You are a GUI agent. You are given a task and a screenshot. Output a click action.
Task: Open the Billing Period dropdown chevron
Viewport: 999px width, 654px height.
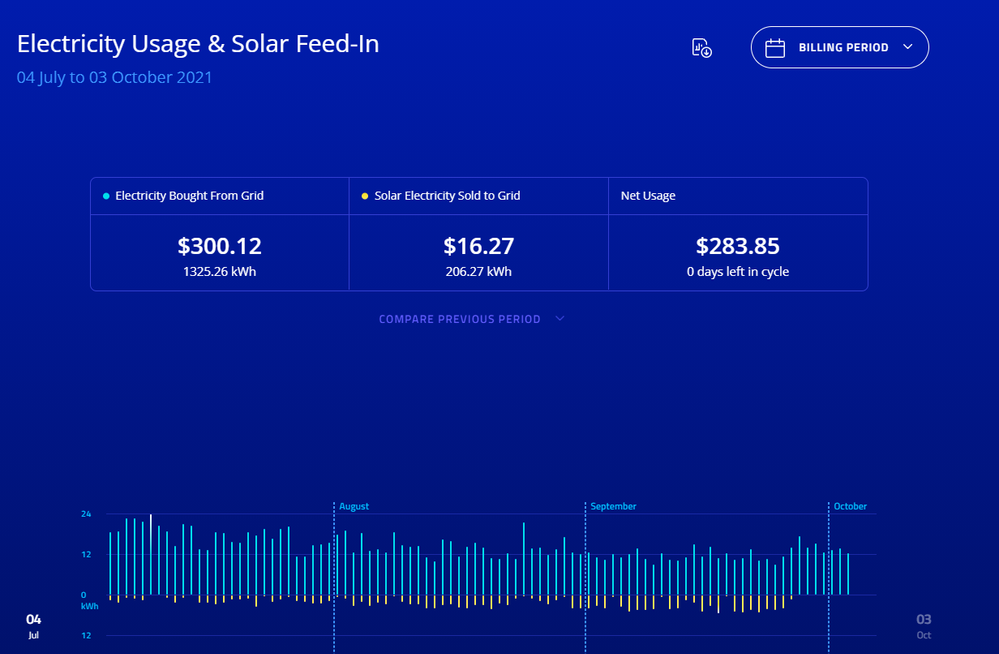(907, 47)
